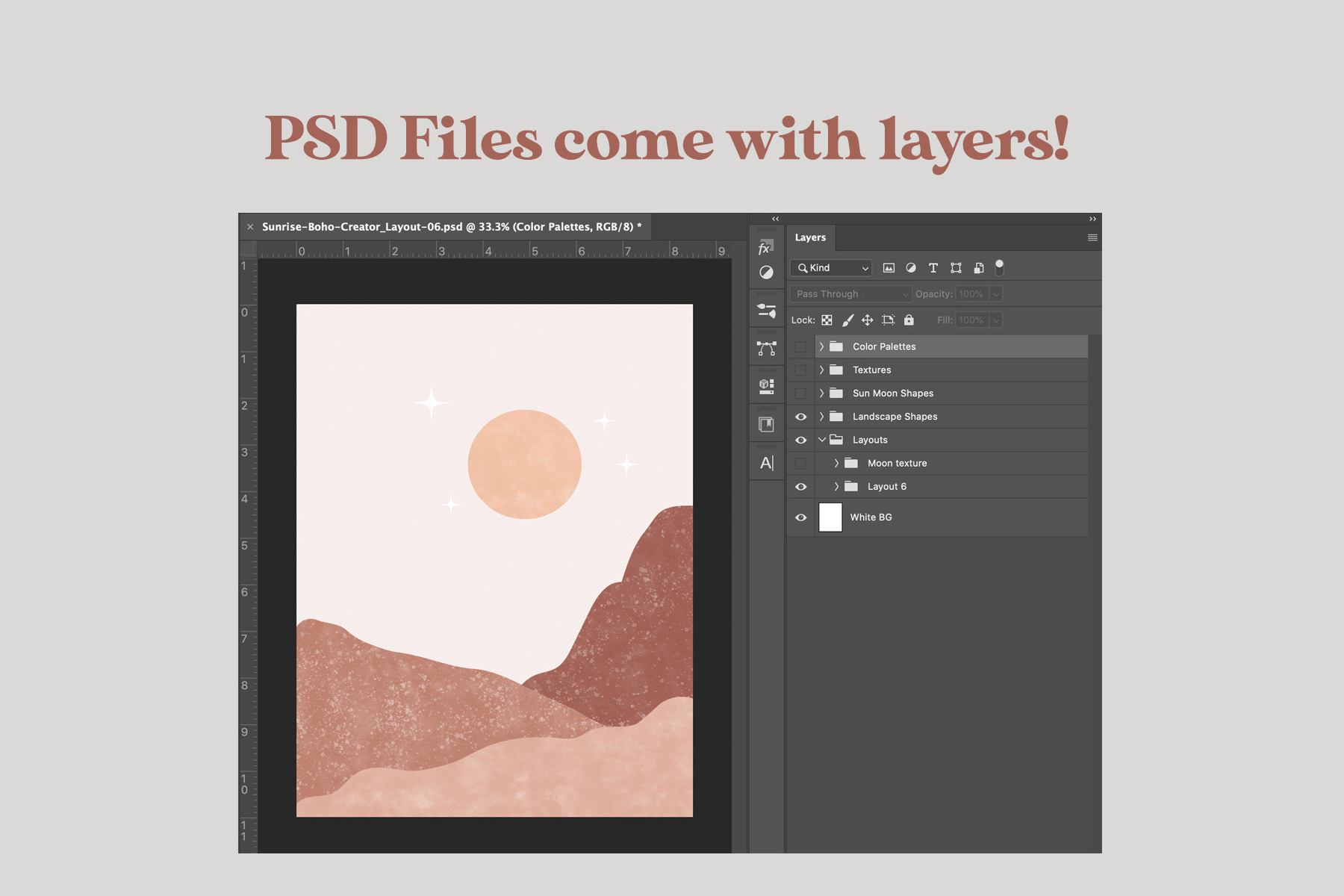Select the White BG layer name
Image resolution: width=1344 pixels, height=896 pixels.
click(x=871, y=517)
